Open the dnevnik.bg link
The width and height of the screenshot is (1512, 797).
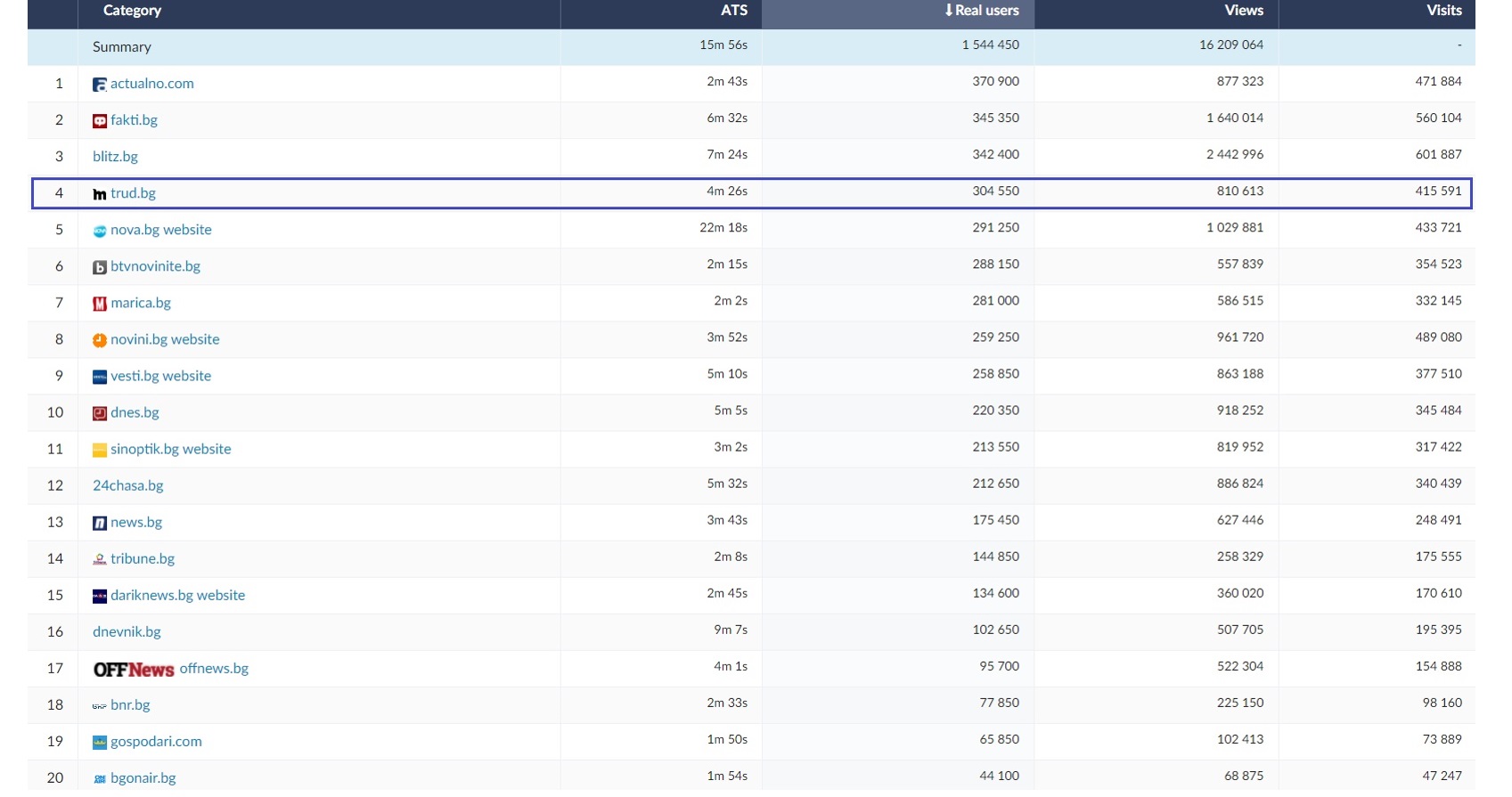127,631
